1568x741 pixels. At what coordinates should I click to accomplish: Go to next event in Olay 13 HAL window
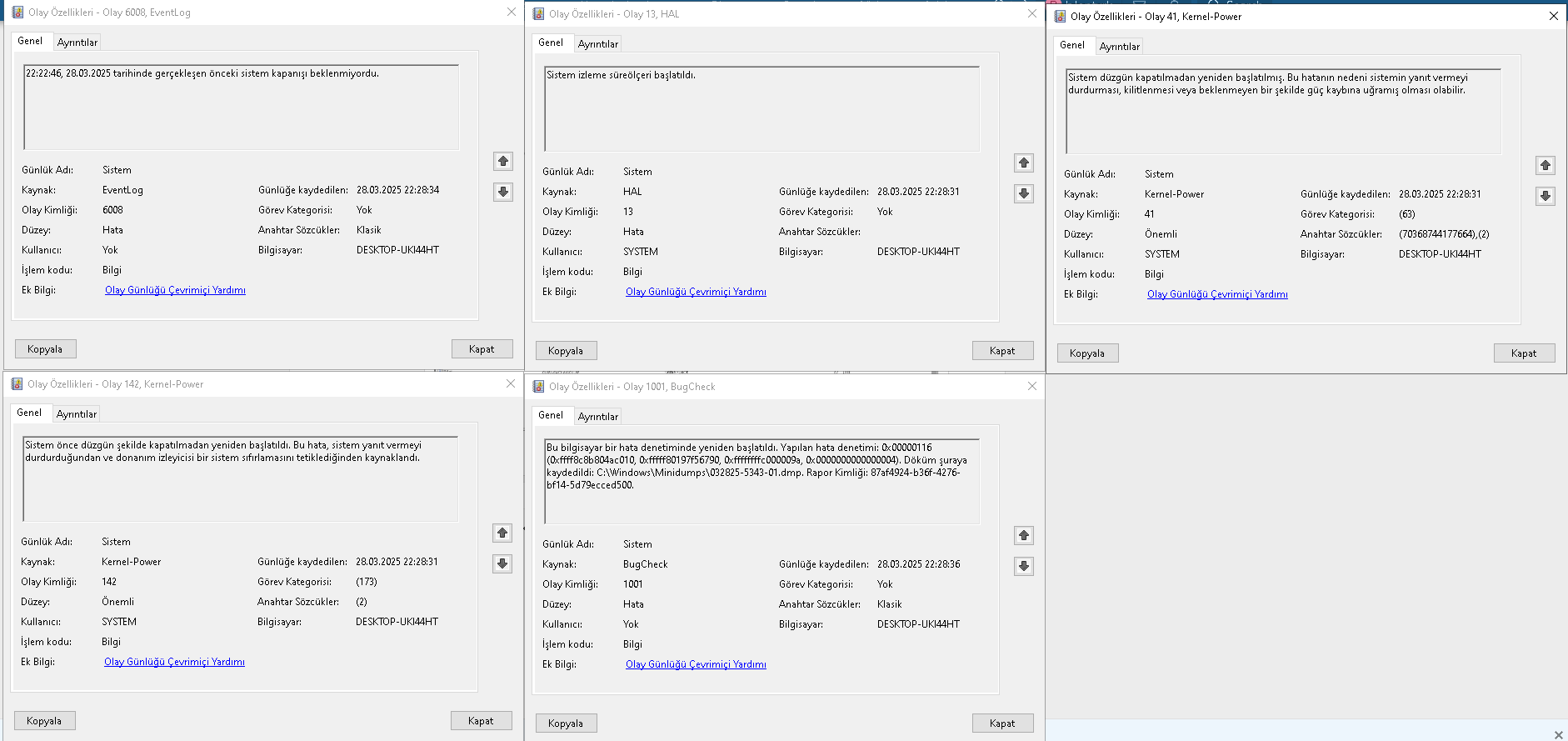point(1024,193)
